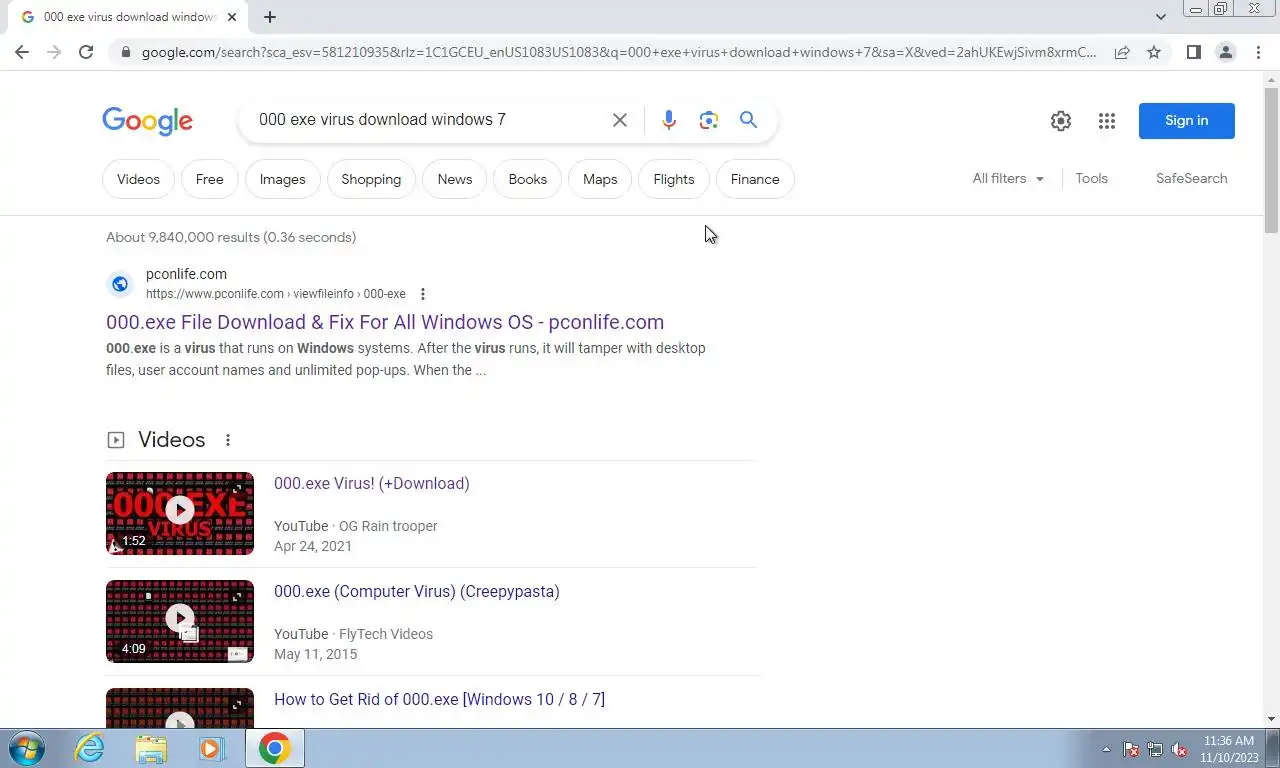Open Chrome three-dot menu
This screenshot has height=768, width=1280.
[1258, 52]
